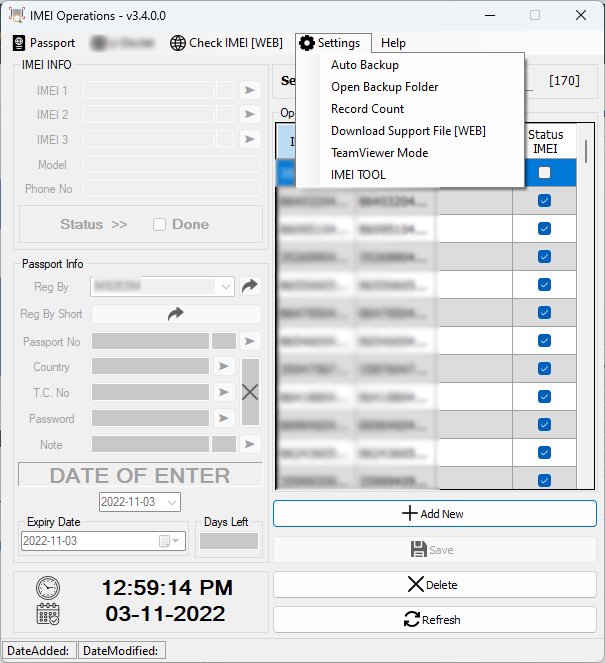
Task: Select Record Count entry
Action: coord(367,109)
